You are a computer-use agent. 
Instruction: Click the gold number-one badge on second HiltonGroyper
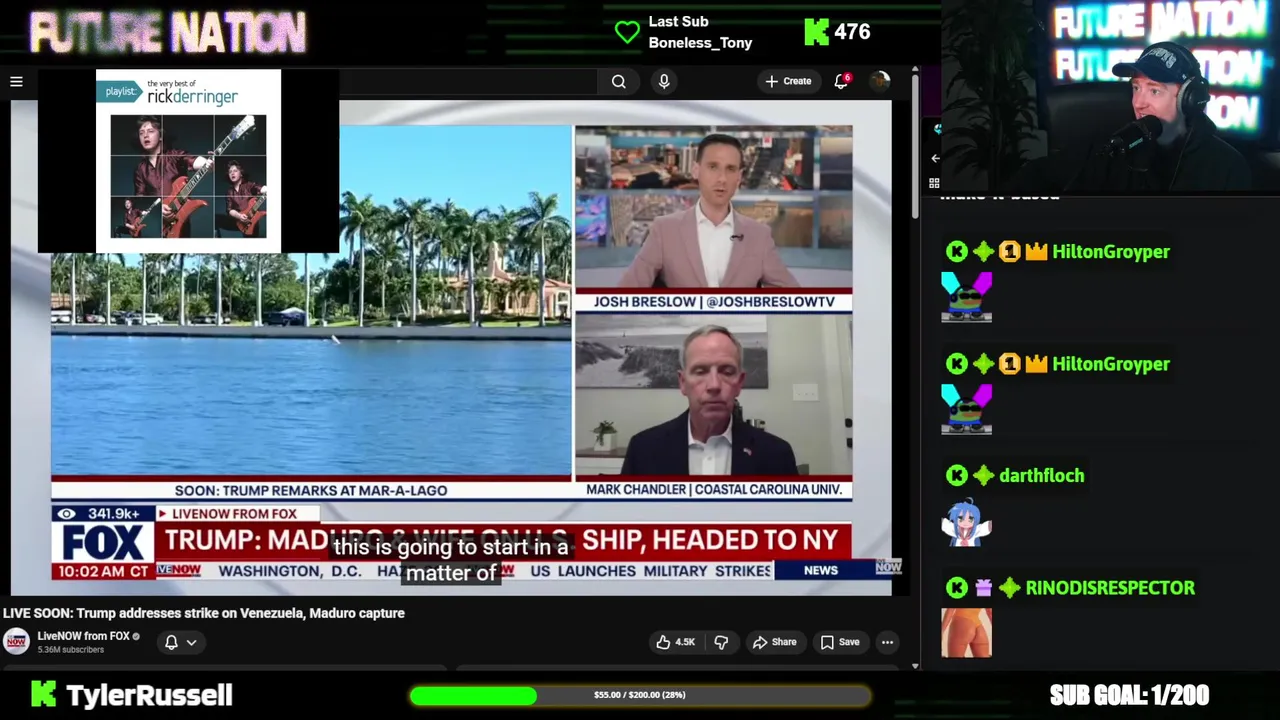tap(1010, 364)
